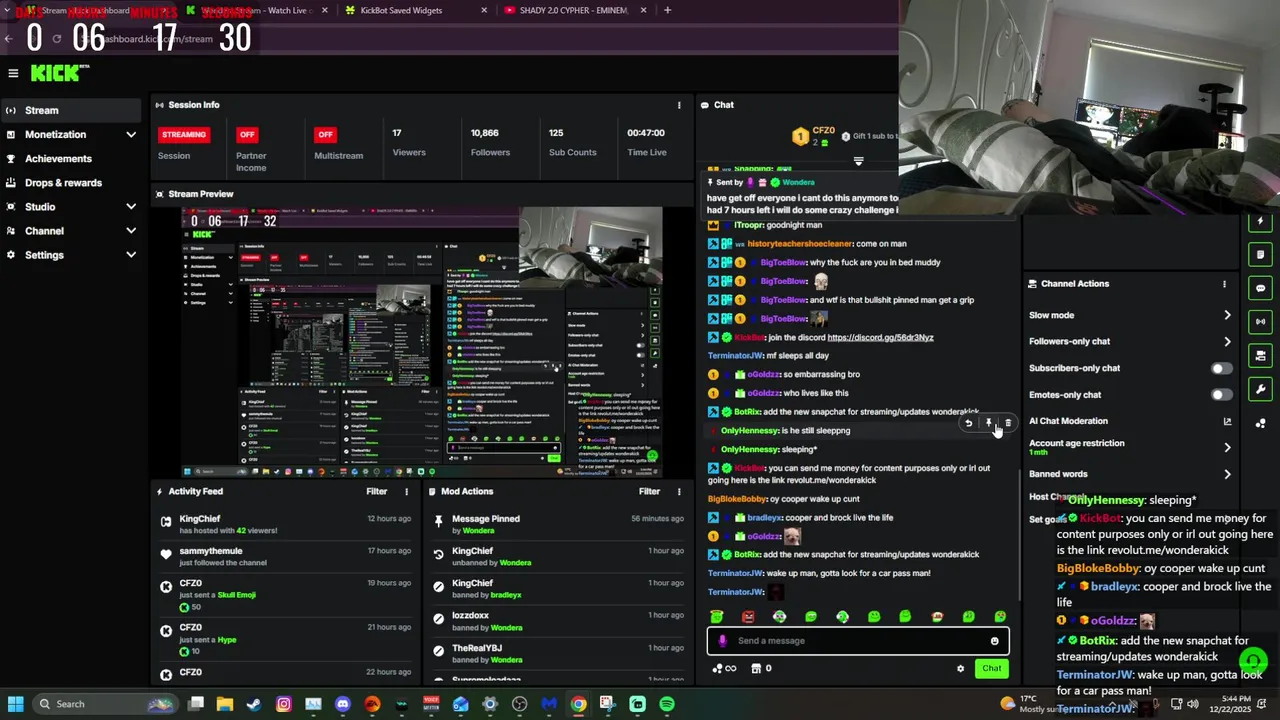The image size is (1280, 720).
Task: Click the Skull Emoji gift link
Action: pos(236,595)
